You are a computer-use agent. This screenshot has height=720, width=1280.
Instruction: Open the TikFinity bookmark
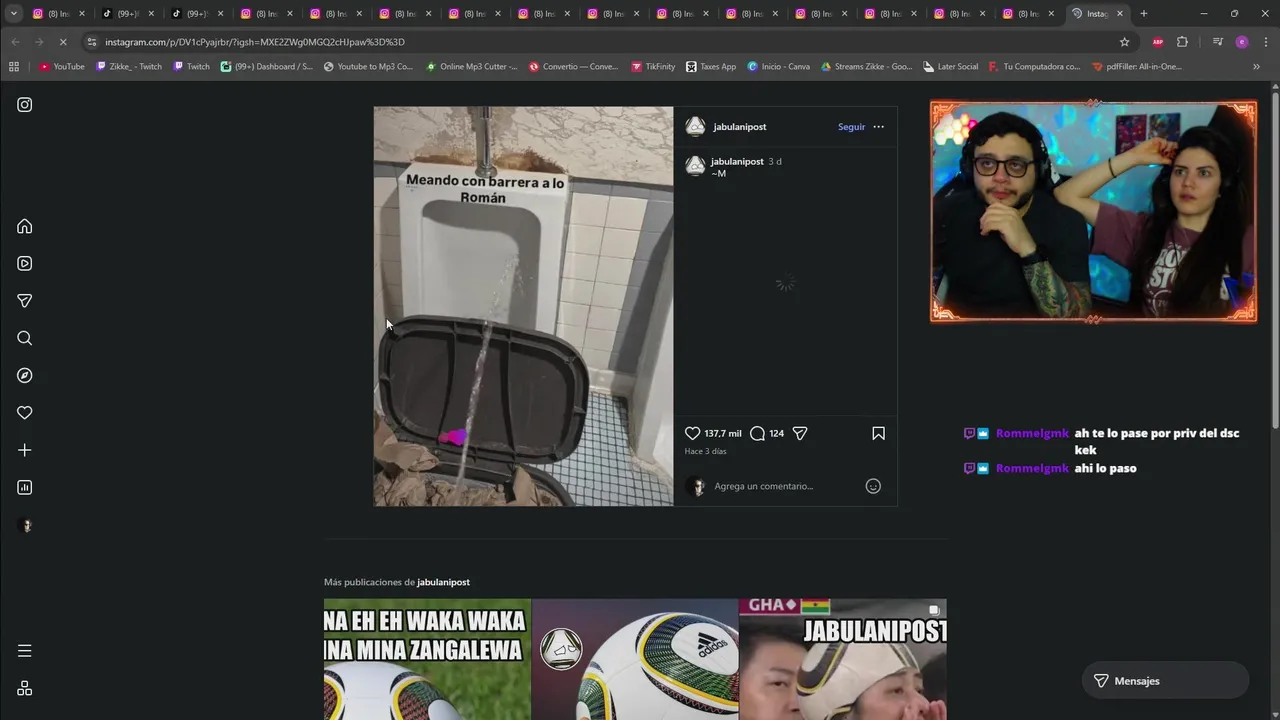(653, 67)
